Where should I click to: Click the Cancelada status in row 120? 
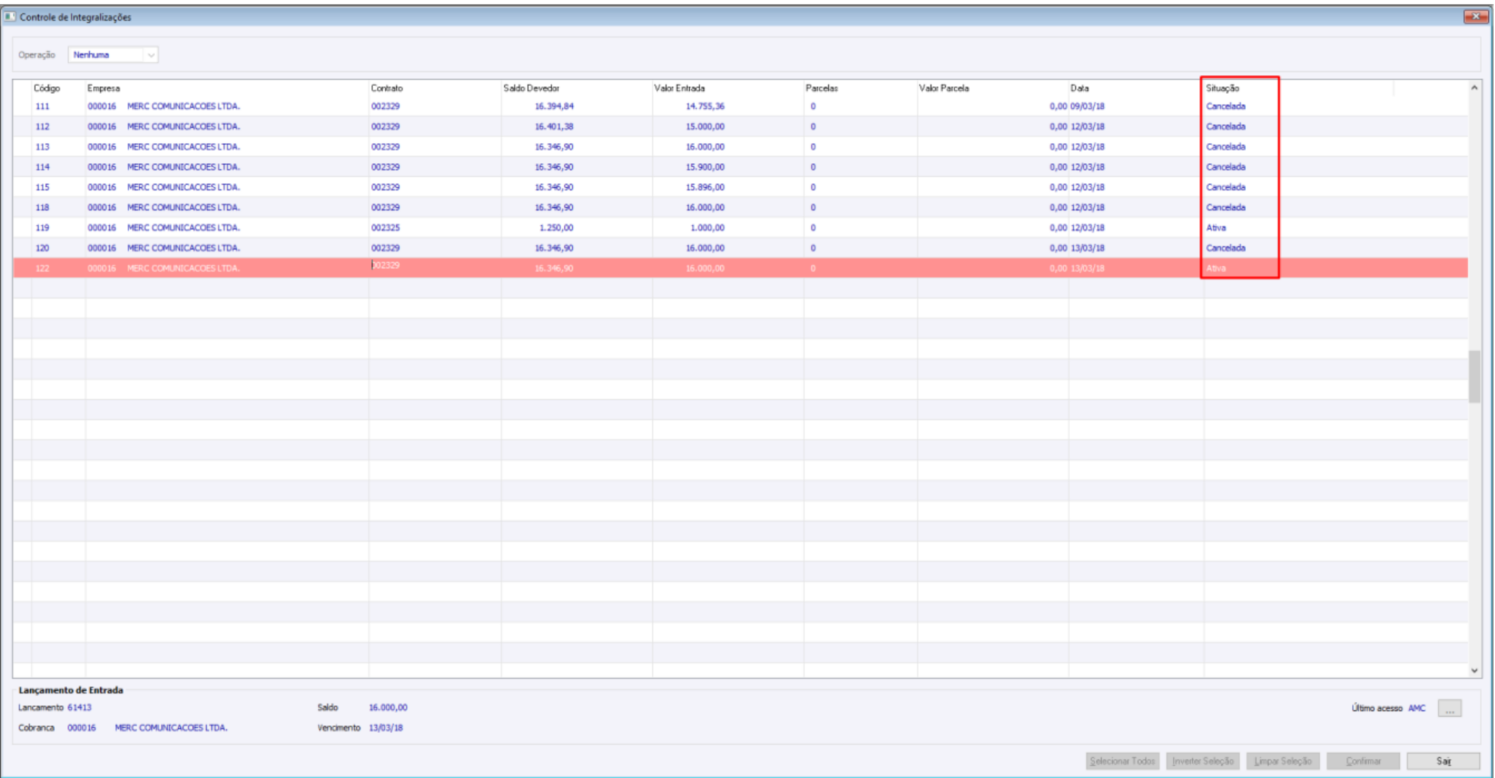(1226, 248)
